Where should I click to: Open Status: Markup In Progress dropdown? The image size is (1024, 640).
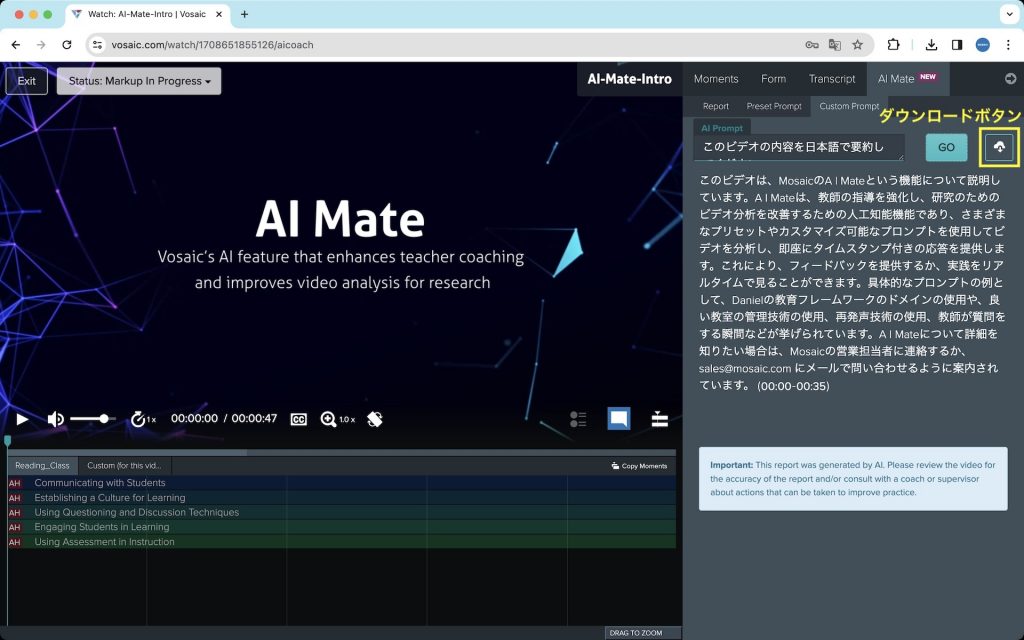click(139, 81)
